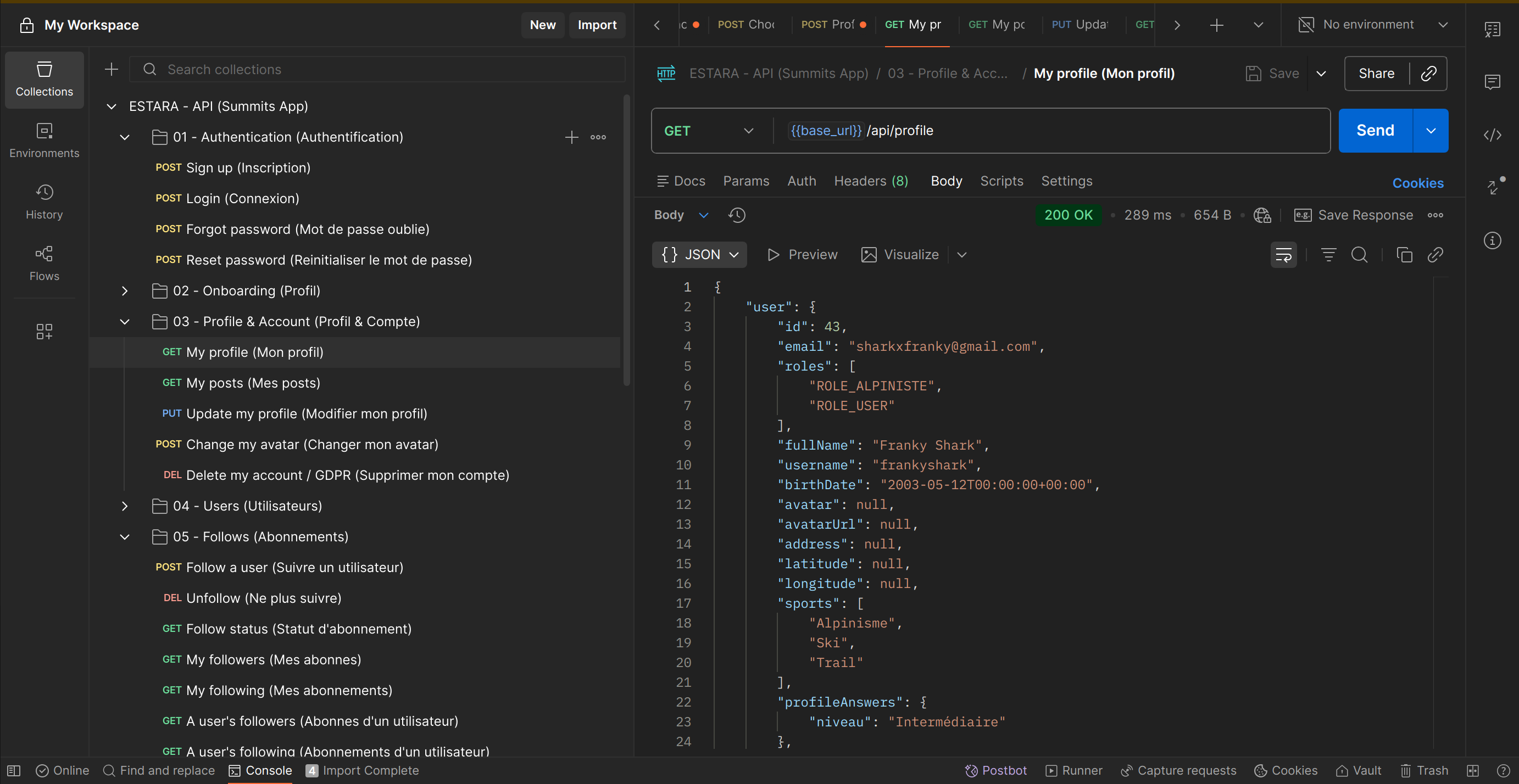This screenshot has height=784, width=1519.
Task: Switch to the Preview response view
Action: pyautogui.click(x=802, y=255)
